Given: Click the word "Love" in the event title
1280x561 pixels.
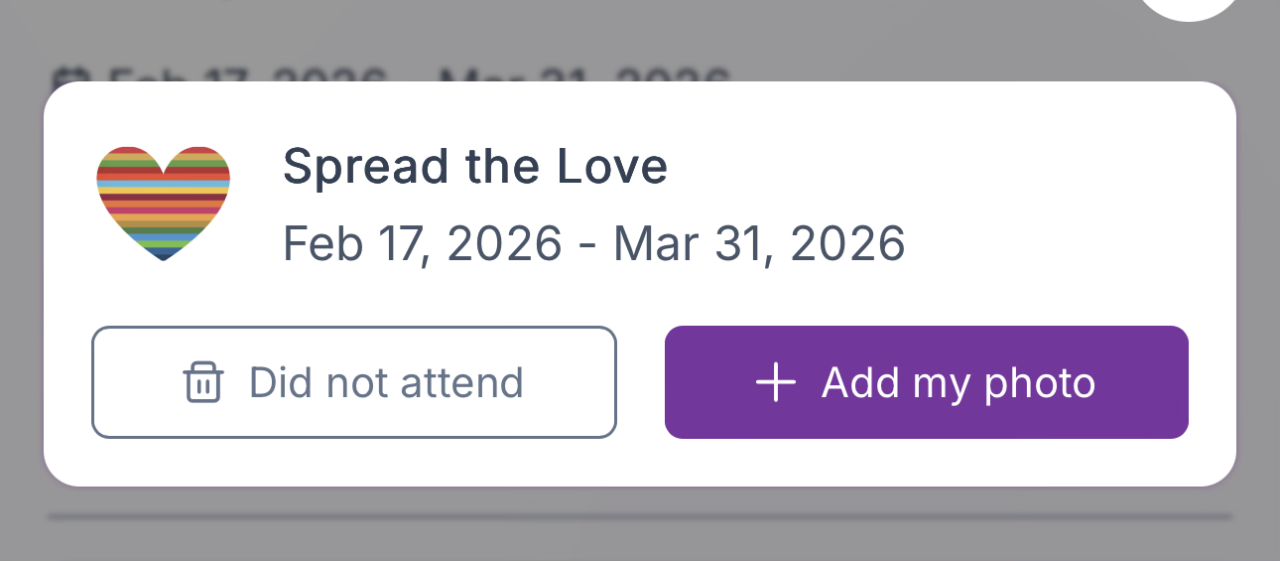Looking at the screenshot, I should click(x=612, y=167).
